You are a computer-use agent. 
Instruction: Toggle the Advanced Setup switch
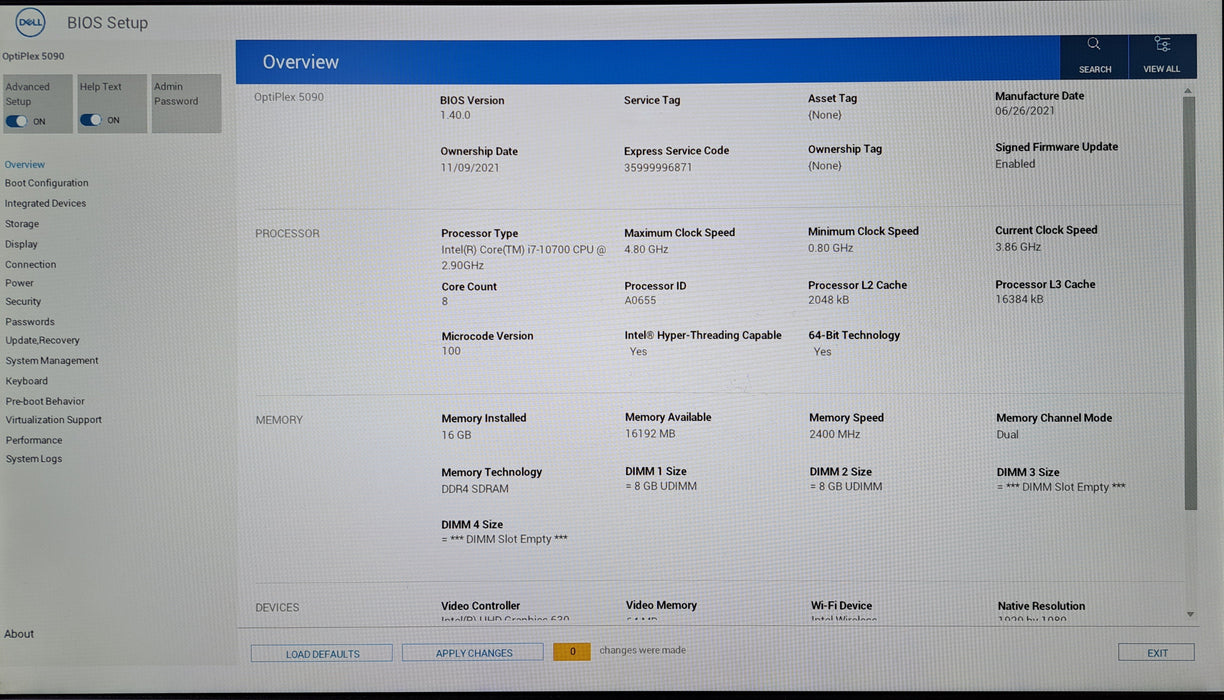(17, 121)
